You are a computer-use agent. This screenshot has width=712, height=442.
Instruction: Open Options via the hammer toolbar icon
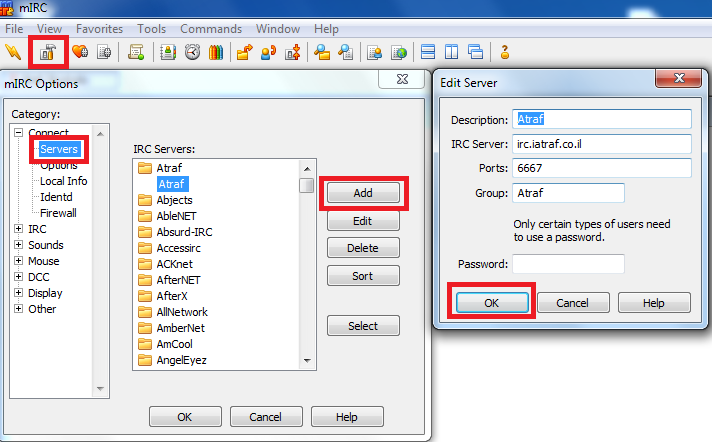point(48,52)
